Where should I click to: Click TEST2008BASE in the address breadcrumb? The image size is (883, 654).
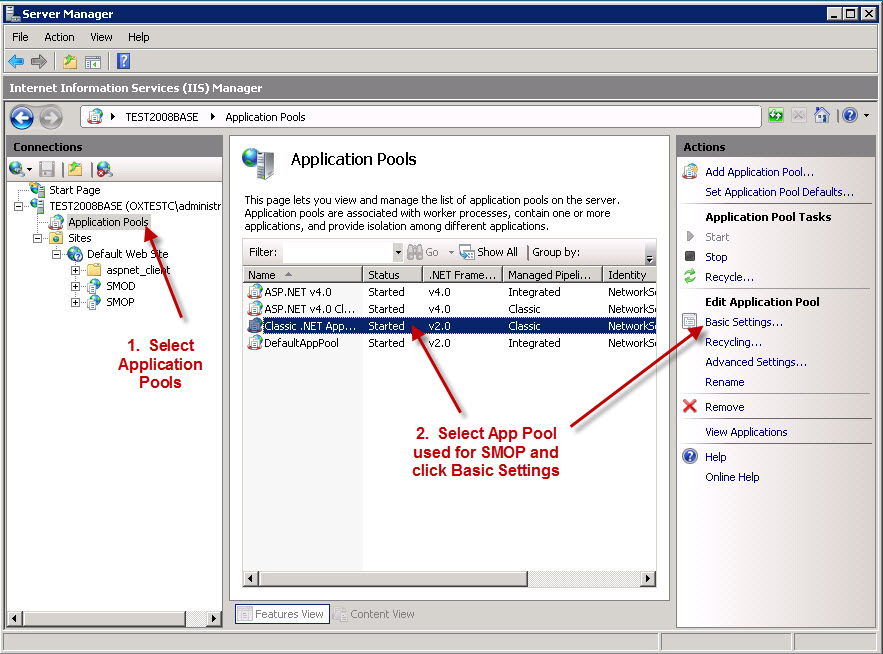coord(162,117)
